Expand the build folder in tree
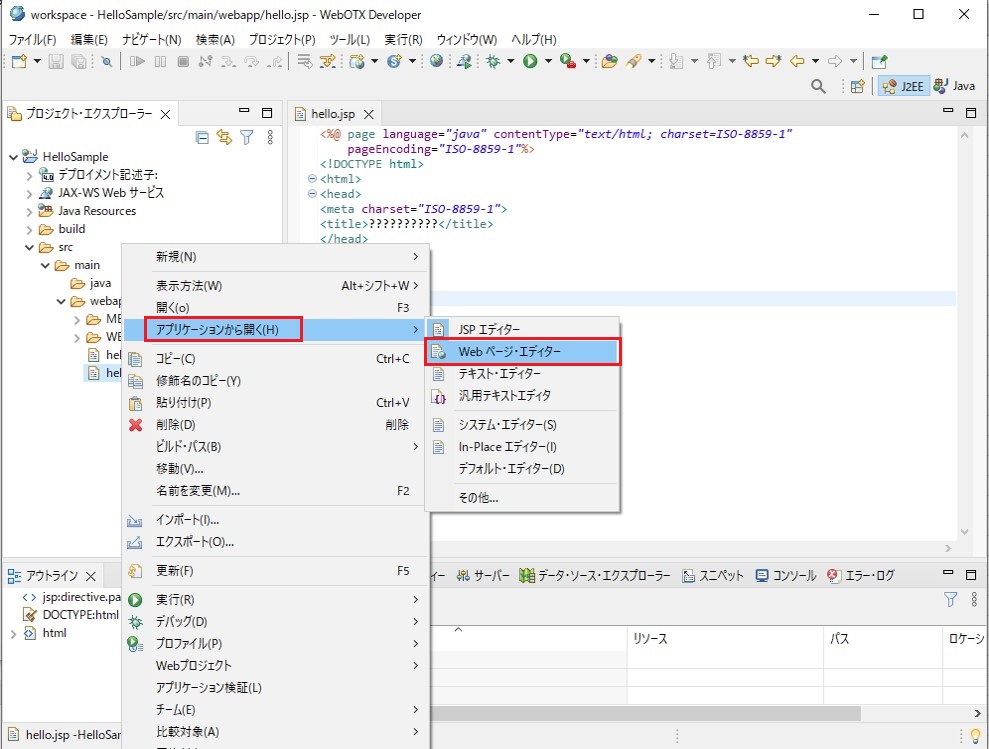The image size is (989, 749). coord(30,229)
